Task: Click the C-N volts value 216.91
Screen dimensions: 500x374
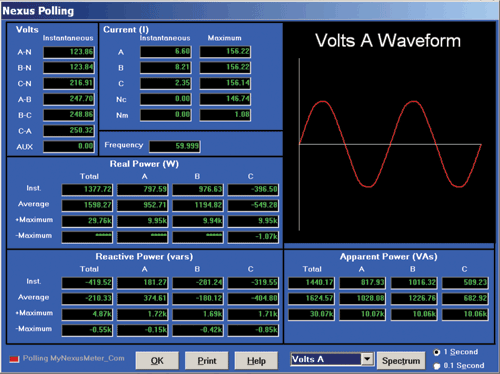Action: [x=69, y=83]
